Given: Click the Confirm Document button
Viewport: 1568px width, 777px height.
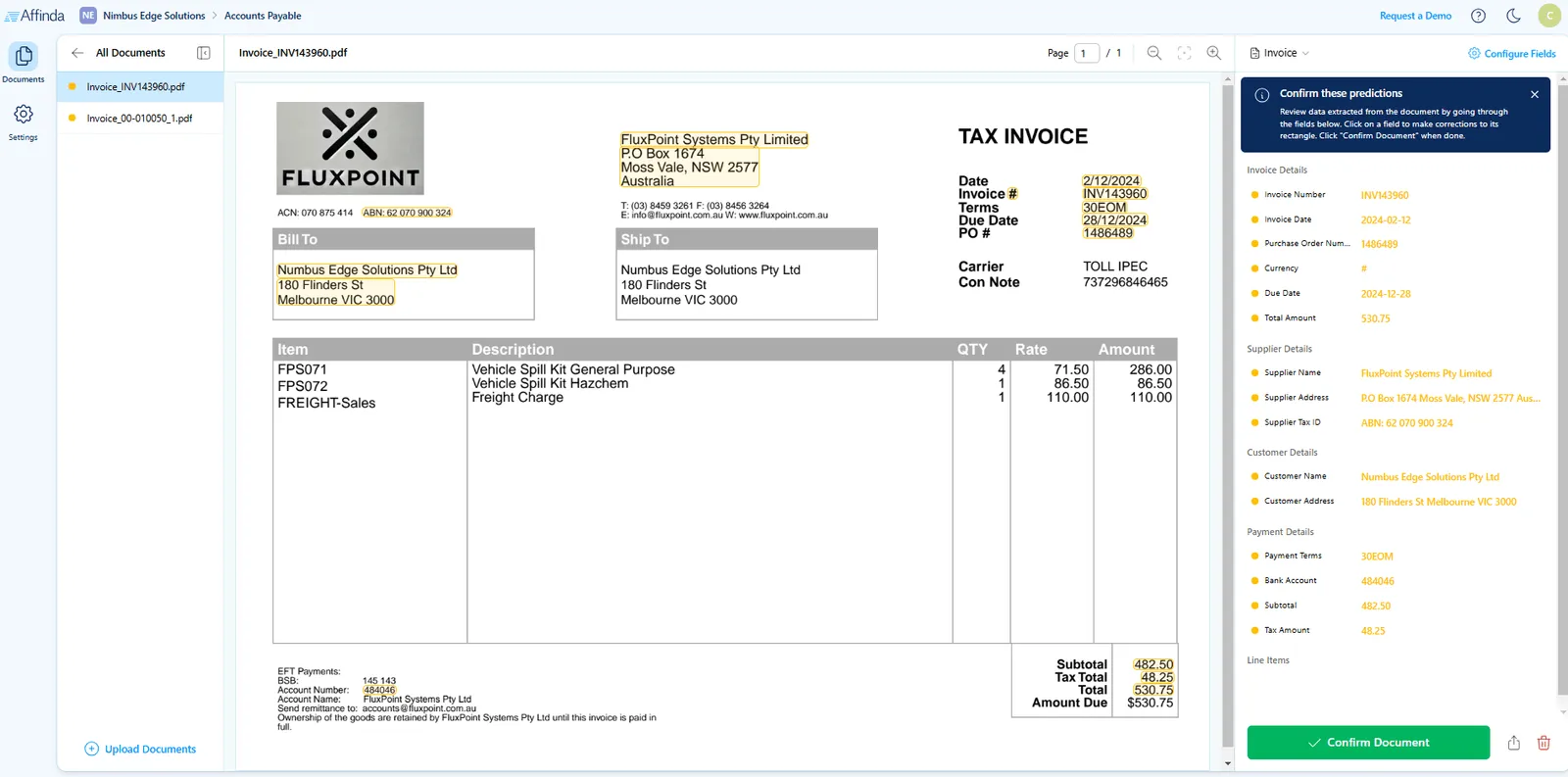Looking at the screenshot, I should tap(1368, 743).
